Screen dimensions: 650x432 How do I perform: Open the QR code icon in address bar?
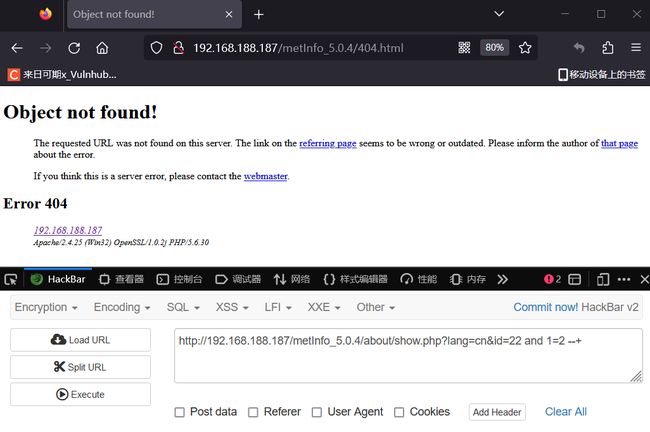pos(464,48)
